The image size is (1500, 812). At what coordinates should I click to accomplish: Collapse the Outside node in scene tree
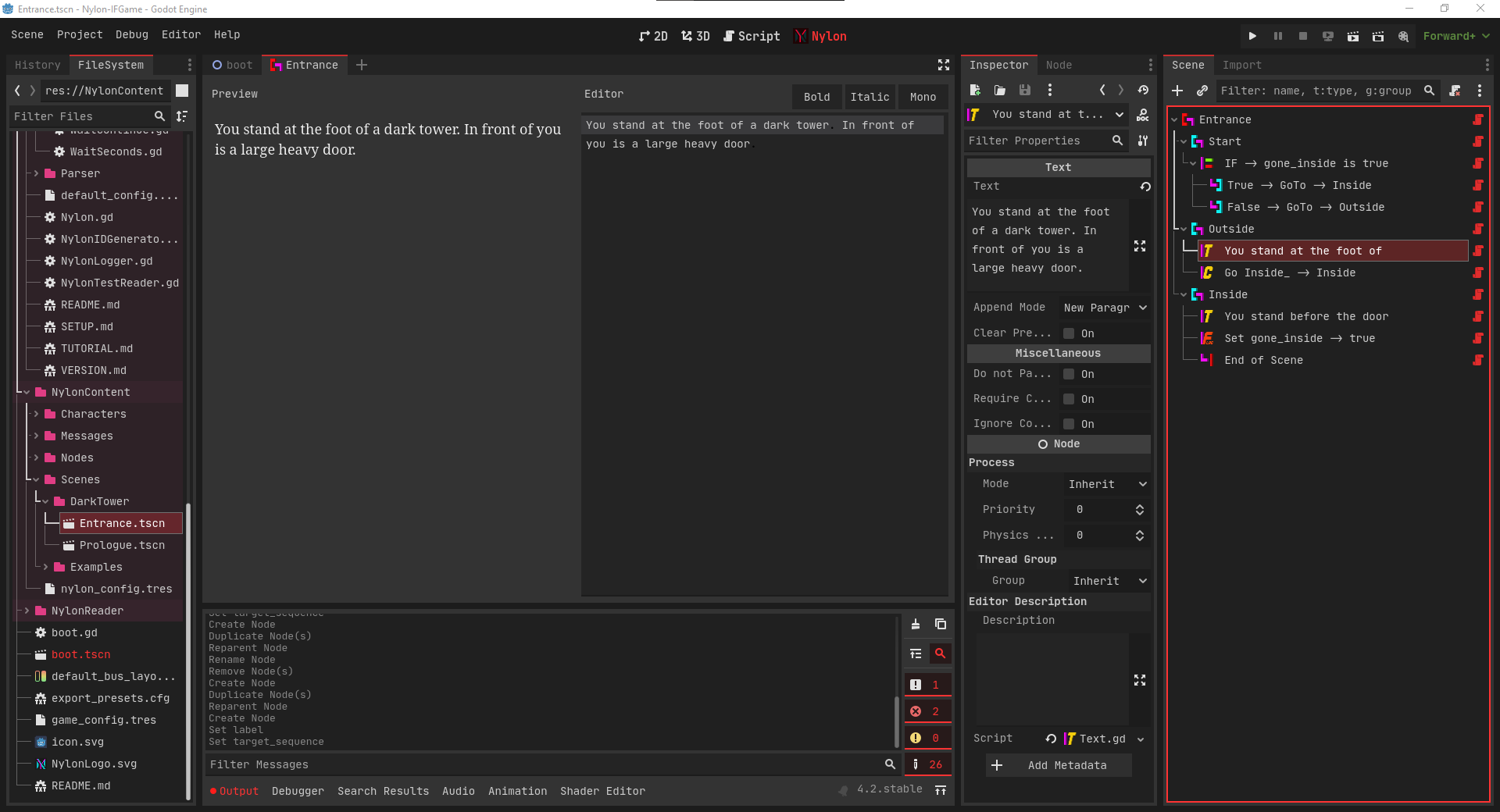(x=1184, y=229)
